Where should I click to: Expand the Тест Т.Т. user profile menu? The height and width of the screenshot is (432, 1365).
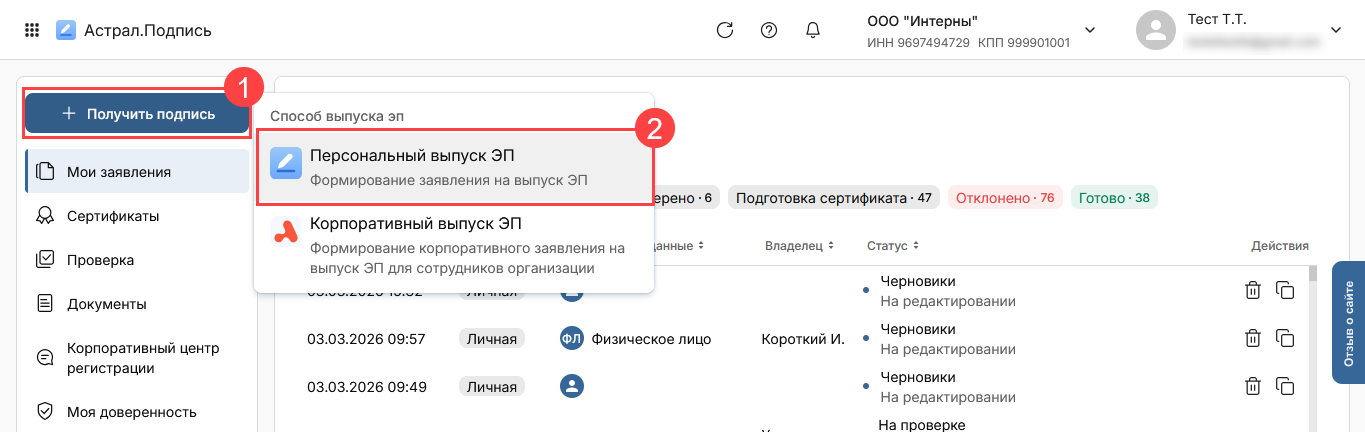[1335, 30]
